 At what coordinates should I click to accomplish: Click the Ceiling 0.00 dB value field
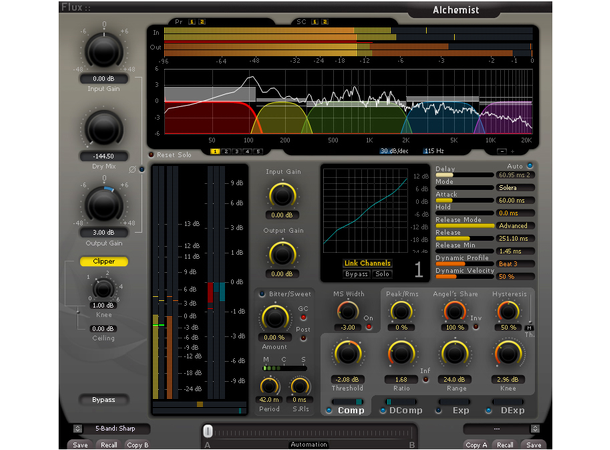pyautogui.click(x=103, y=329)
